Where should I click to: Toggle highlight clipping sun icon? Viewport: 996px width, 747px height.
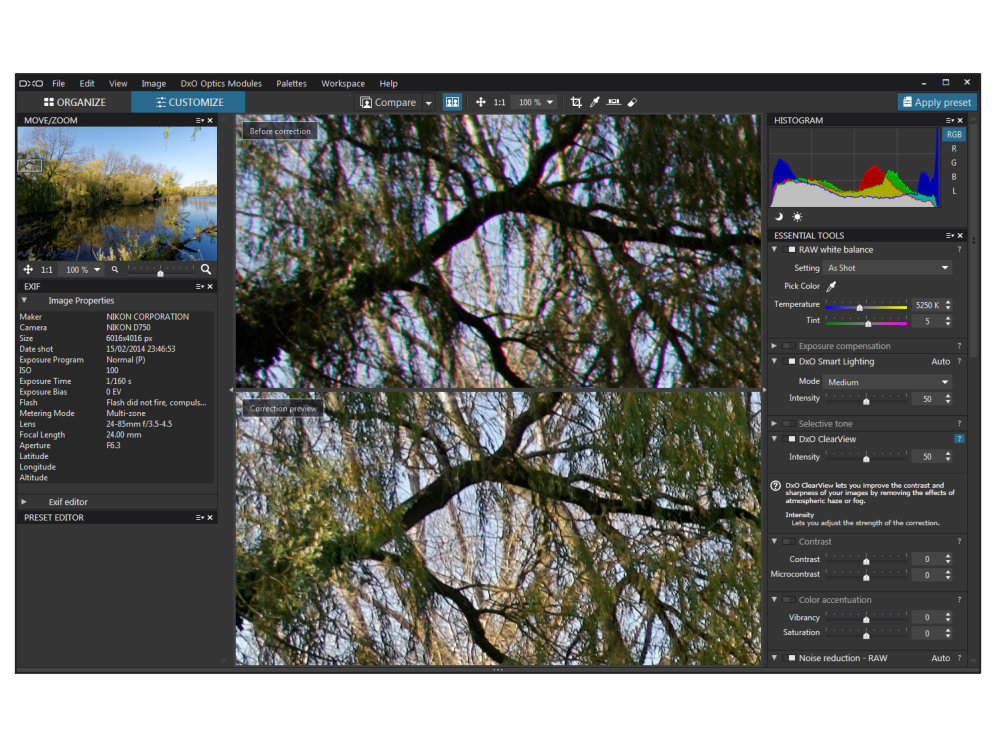point(797,217)
